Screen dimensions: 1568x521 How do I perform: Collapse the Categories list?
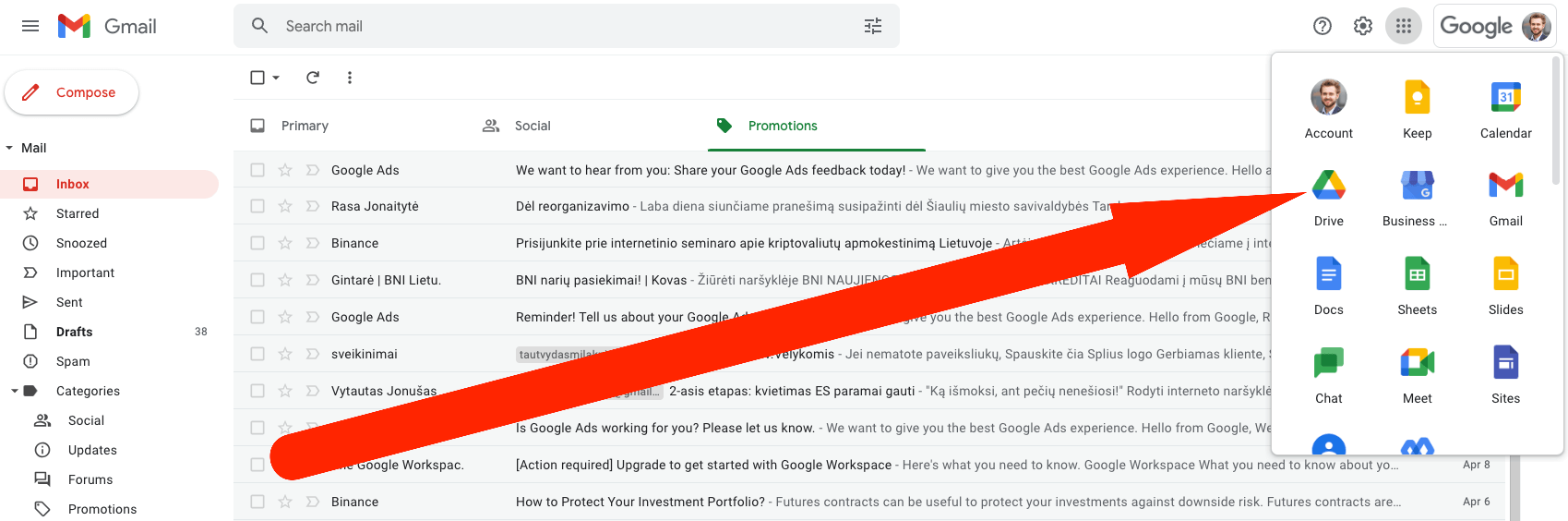tap(14, 391)
